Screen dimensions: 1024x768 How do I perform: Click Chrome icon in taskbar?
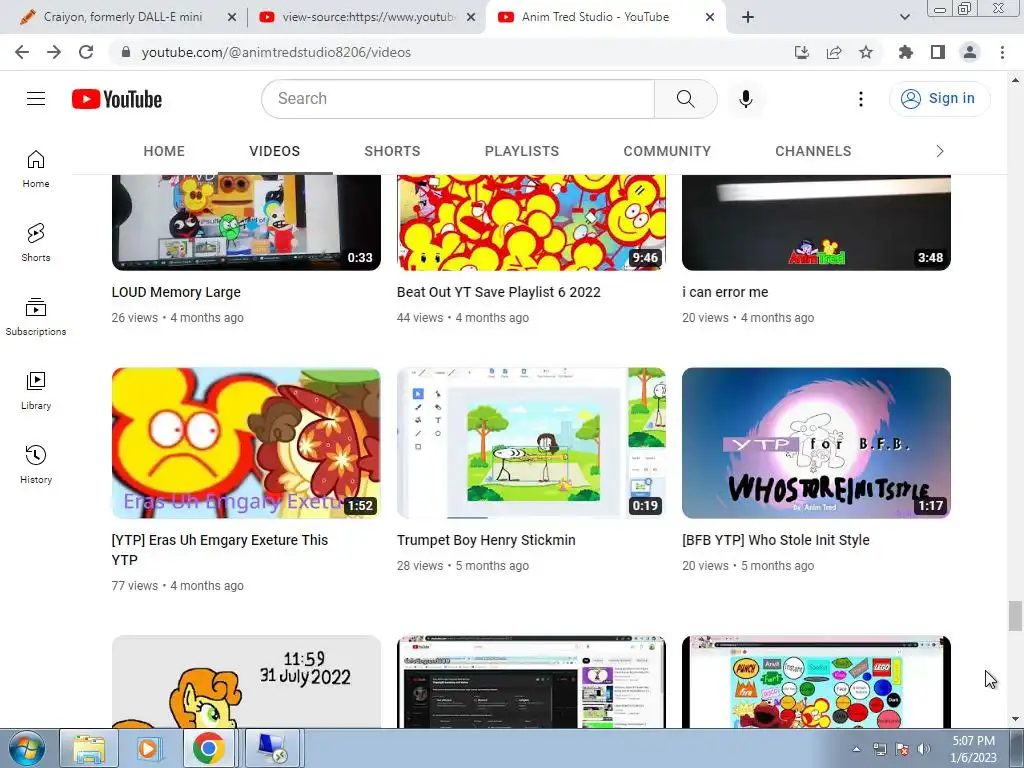[208, 748]
